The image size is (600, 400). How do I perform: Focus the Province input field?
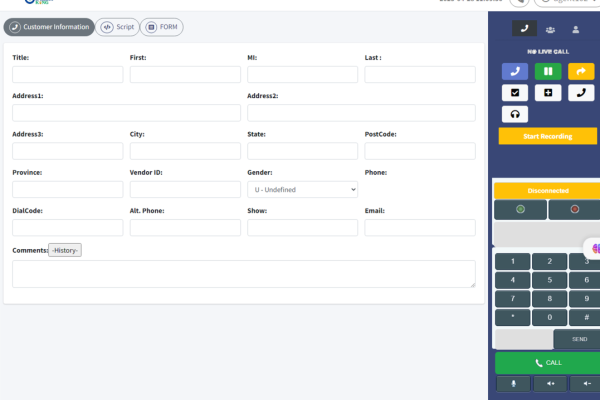point(68,189)
